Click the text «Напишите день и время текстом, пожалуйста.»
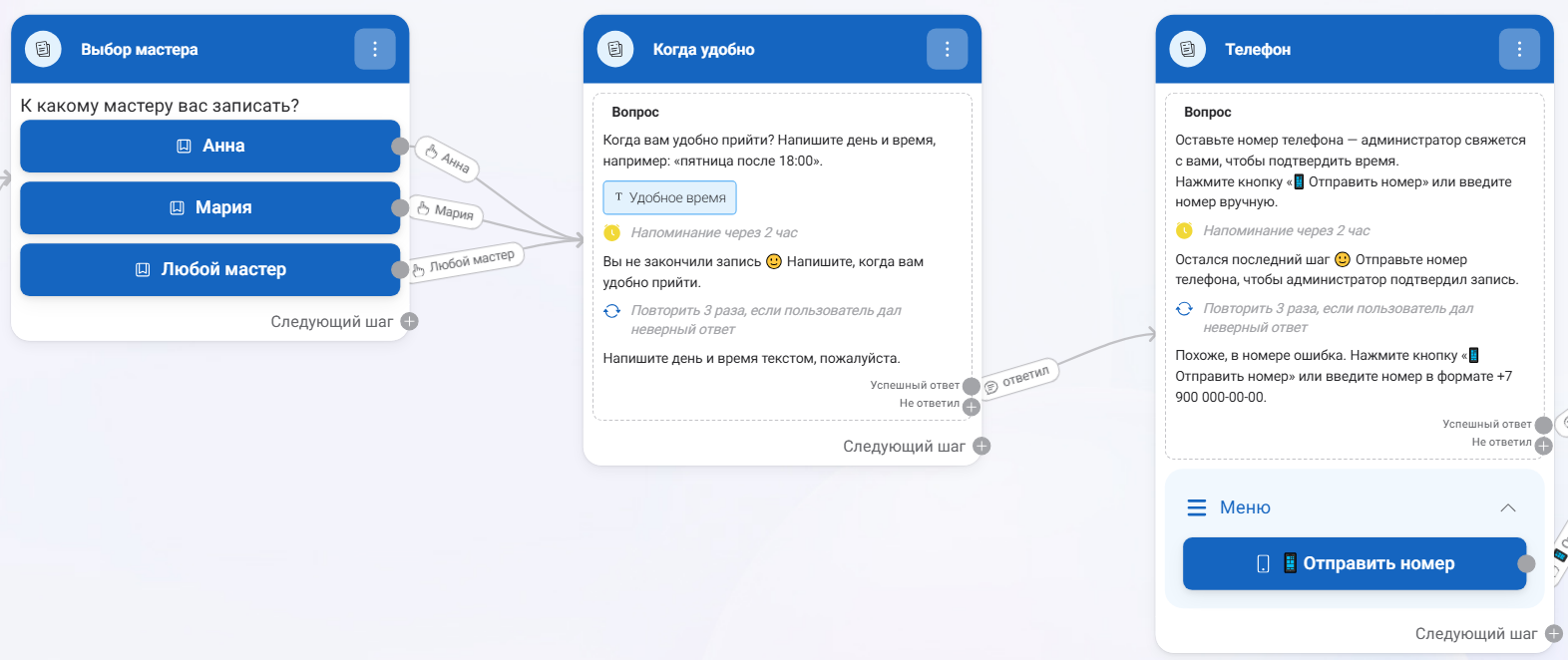 coord(752,358)
